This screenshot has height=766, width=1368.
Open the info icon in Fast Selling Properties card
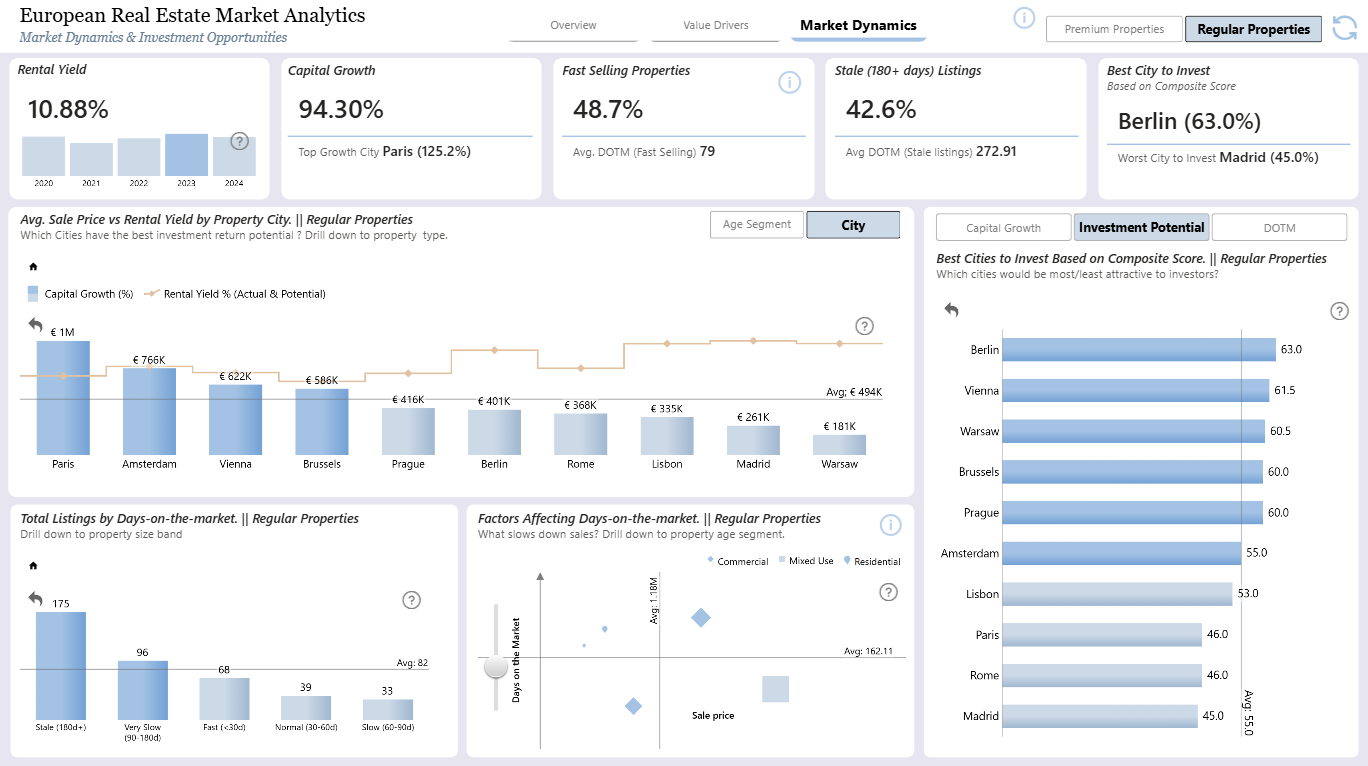(789, 83)
